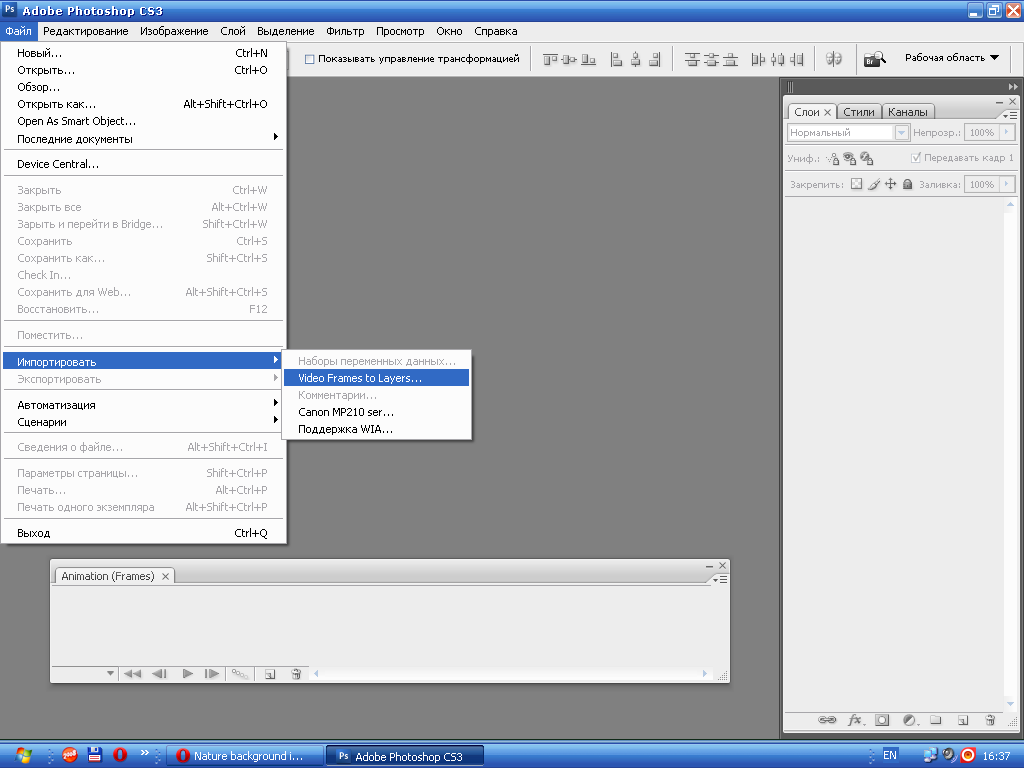The image size is (1024, 768).
Task: Click Unify layer style icon
Action: 867,158
